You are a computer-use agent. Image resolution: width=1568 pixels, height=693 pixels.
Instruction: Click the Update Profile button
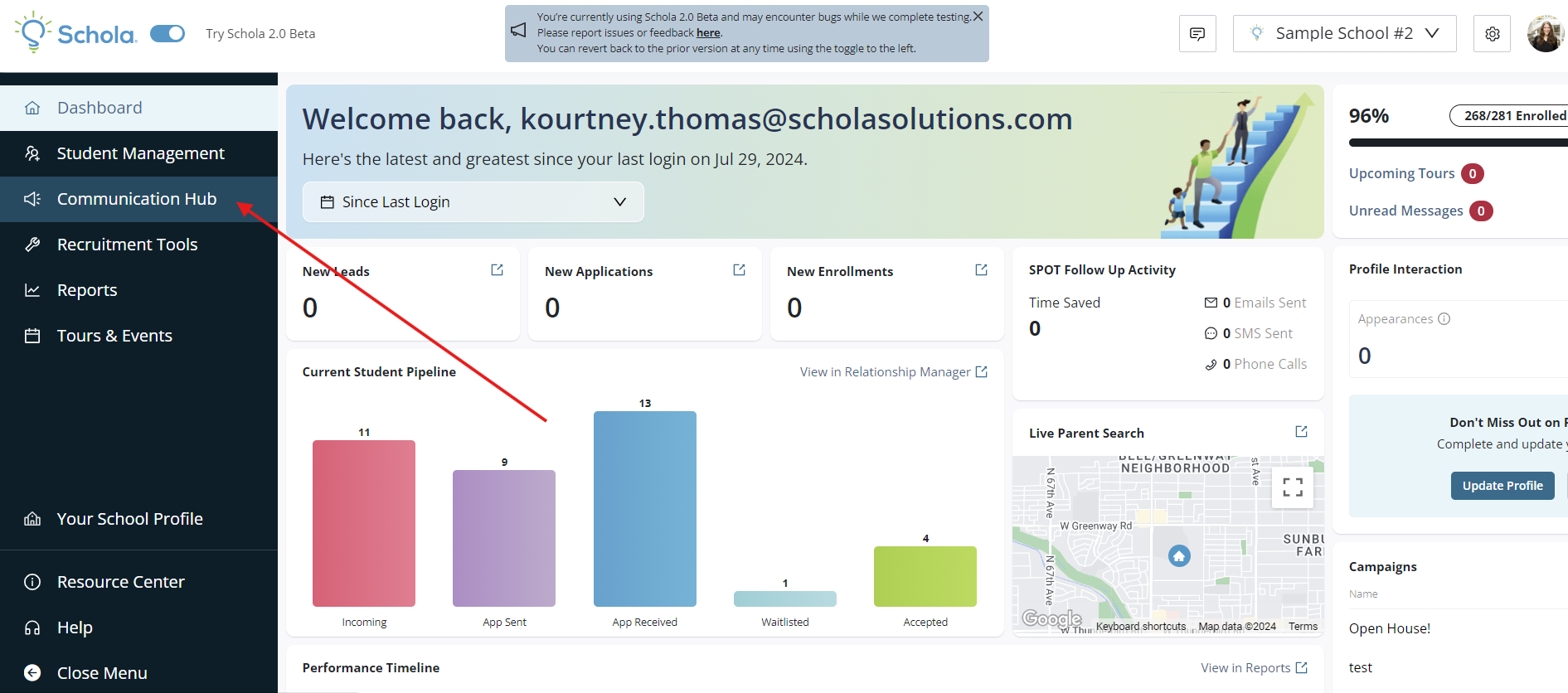(1502, 486)
